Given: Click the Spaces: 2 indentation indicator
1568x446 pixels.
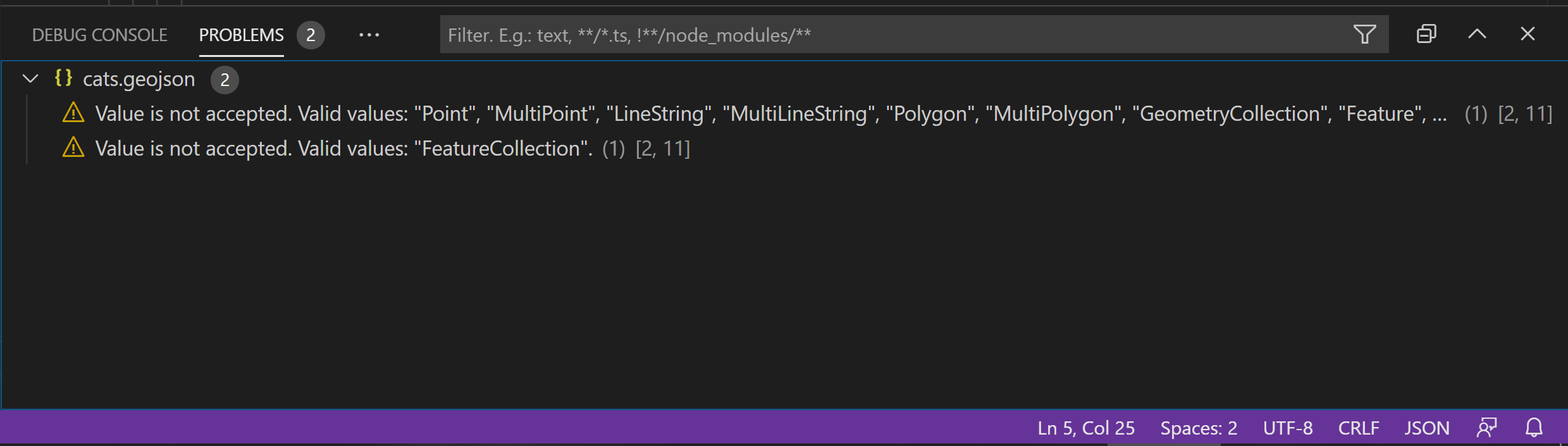Looking at the screenshot, I should (x=1198, y=428).
